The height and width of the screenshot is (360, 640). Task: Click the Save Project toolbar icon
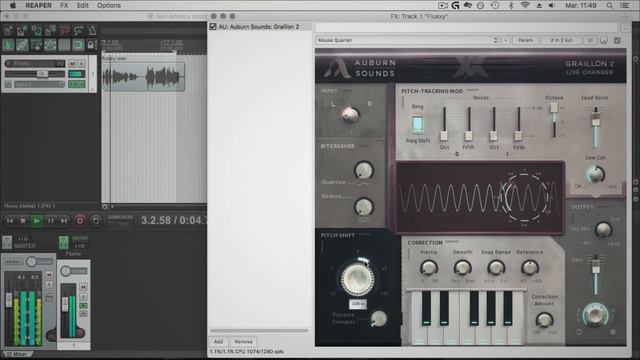pos(36,31)
